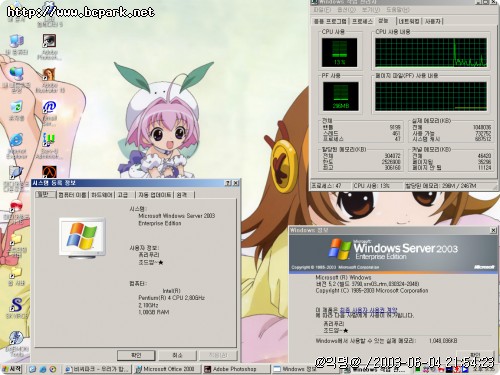Open the end-user license agreement link
The image size is (500, 375).
click(368, 310)
